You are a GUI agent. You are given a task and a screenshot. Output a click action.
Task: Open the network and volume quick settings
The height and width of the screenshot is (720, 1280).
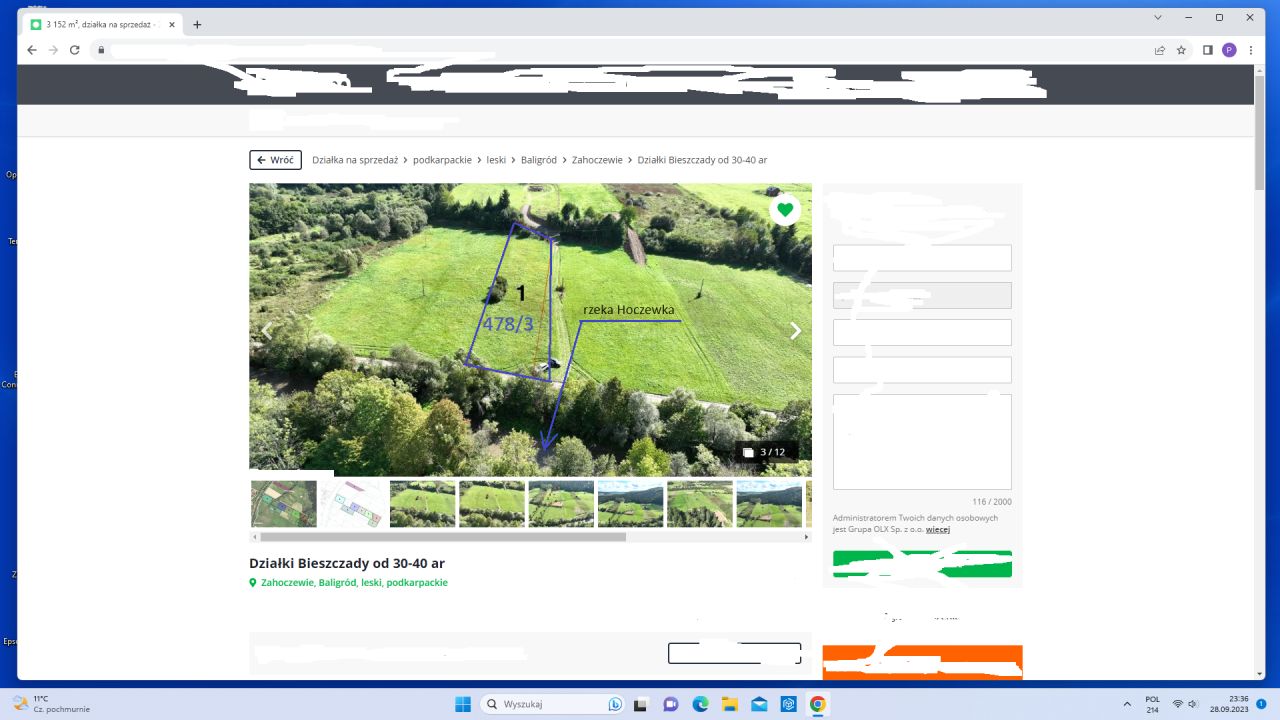click(x=1185, y=704)
